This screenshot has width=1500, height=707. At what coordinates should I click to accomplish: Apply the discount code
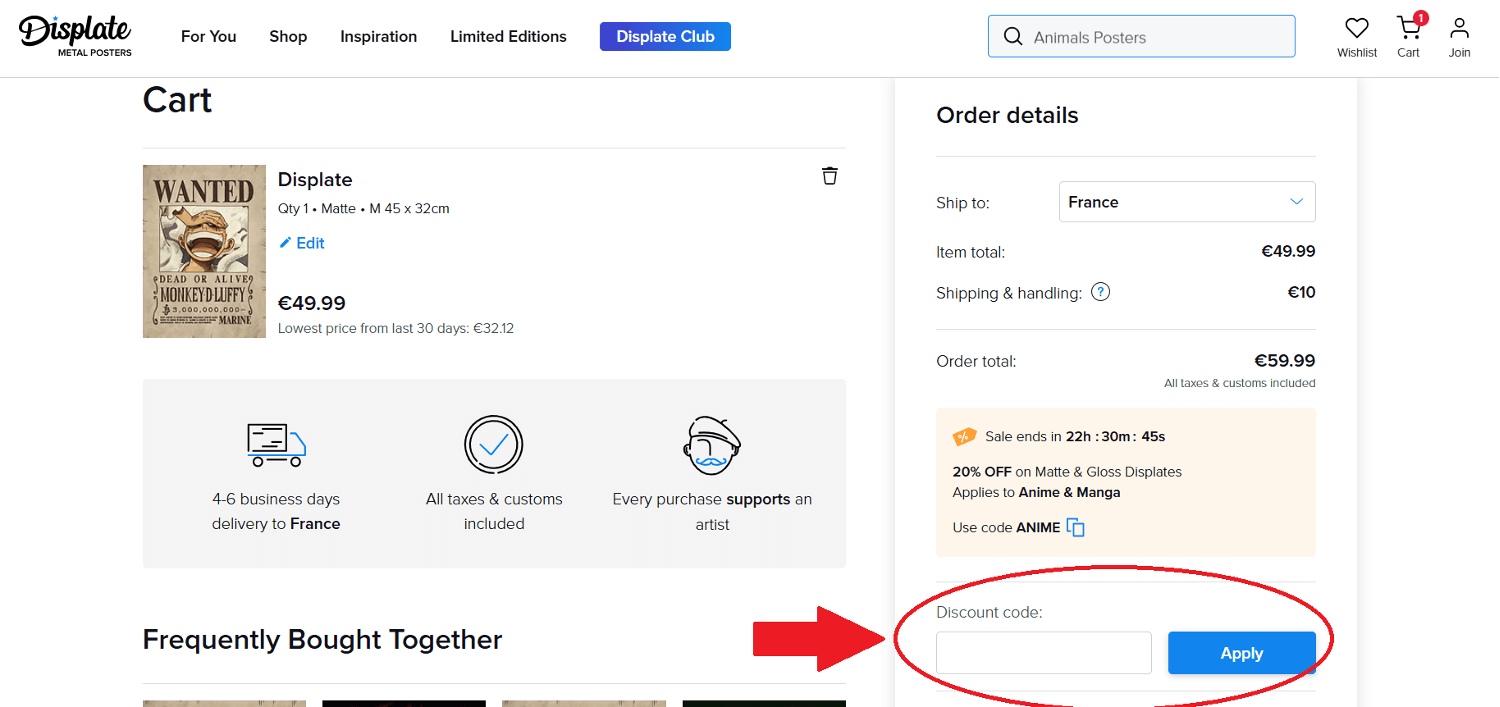[x=1242, y=653]
